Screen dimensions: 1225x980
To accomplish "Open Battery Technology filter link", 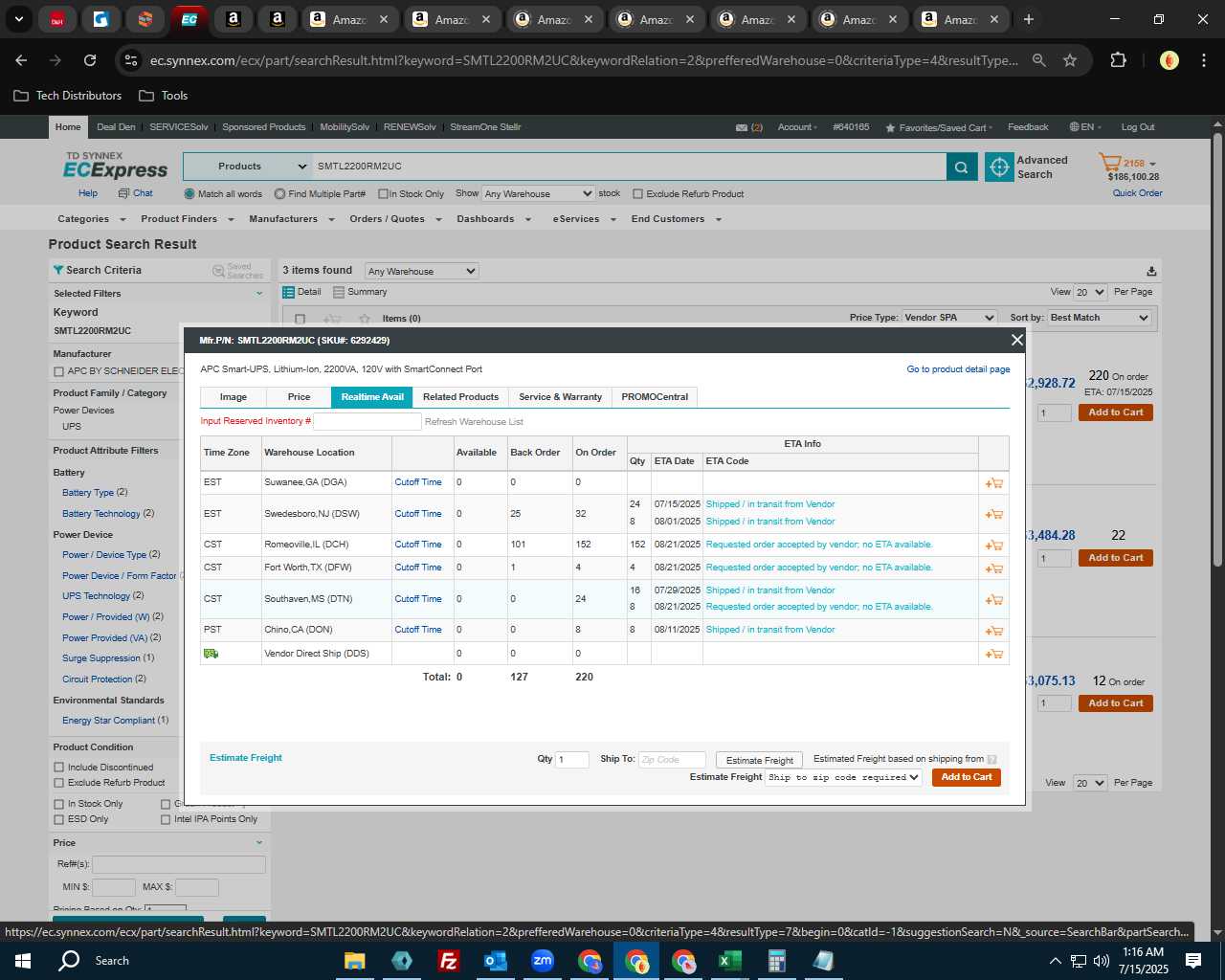I will click(x=101, y=514).
